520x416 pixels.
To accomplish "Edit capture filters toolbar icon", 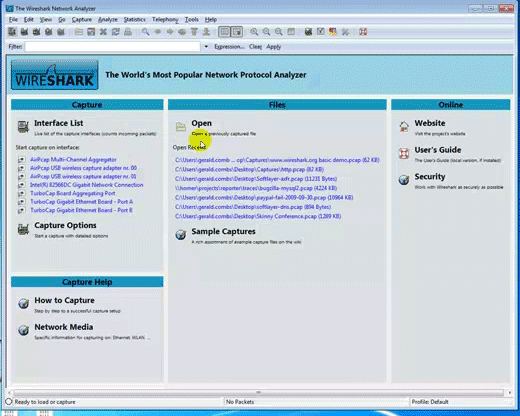I will (x=308, y=32).
